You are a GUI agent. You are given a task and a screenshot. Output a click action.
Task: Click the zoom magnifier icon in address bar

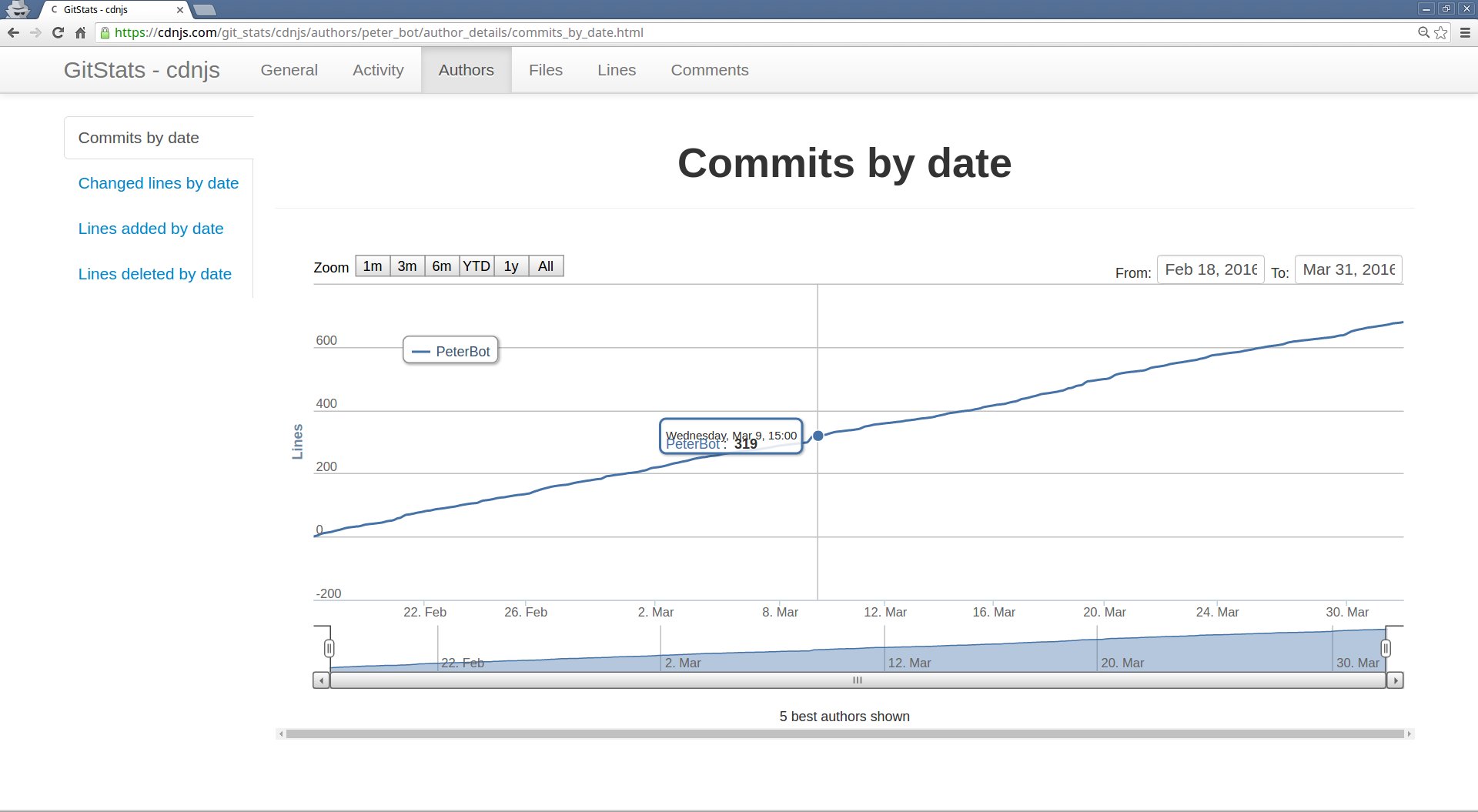[x=1423, y=32]
